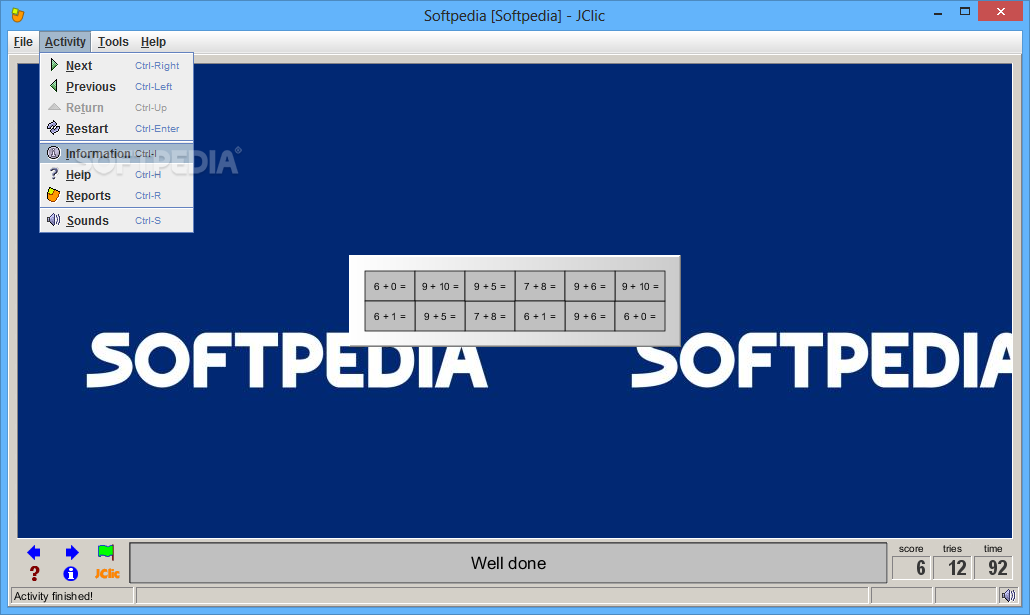Click the time counter showing 92
The width and height of the screenshot is (1030, 615).
pyautogui.click(x=993, y=568)
